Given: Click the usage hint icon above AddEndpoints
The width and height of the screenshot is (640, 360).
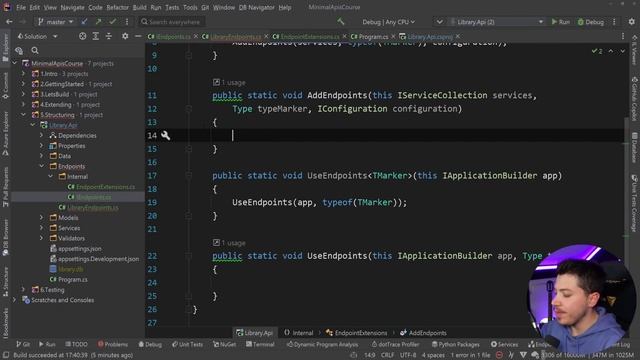Looking at the screenshot, I should pos(216,82).
